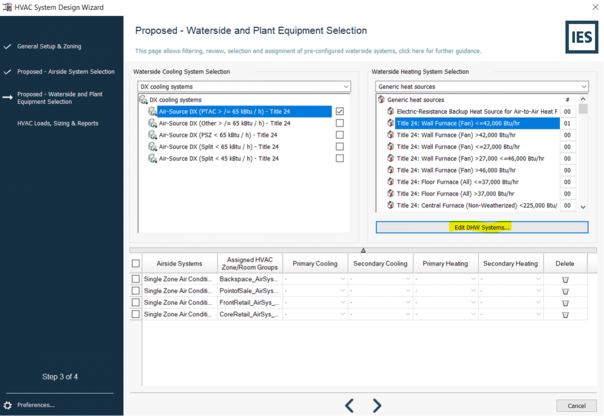Tick the PointofSale_AirSys row checkbox

pos(136,292)
